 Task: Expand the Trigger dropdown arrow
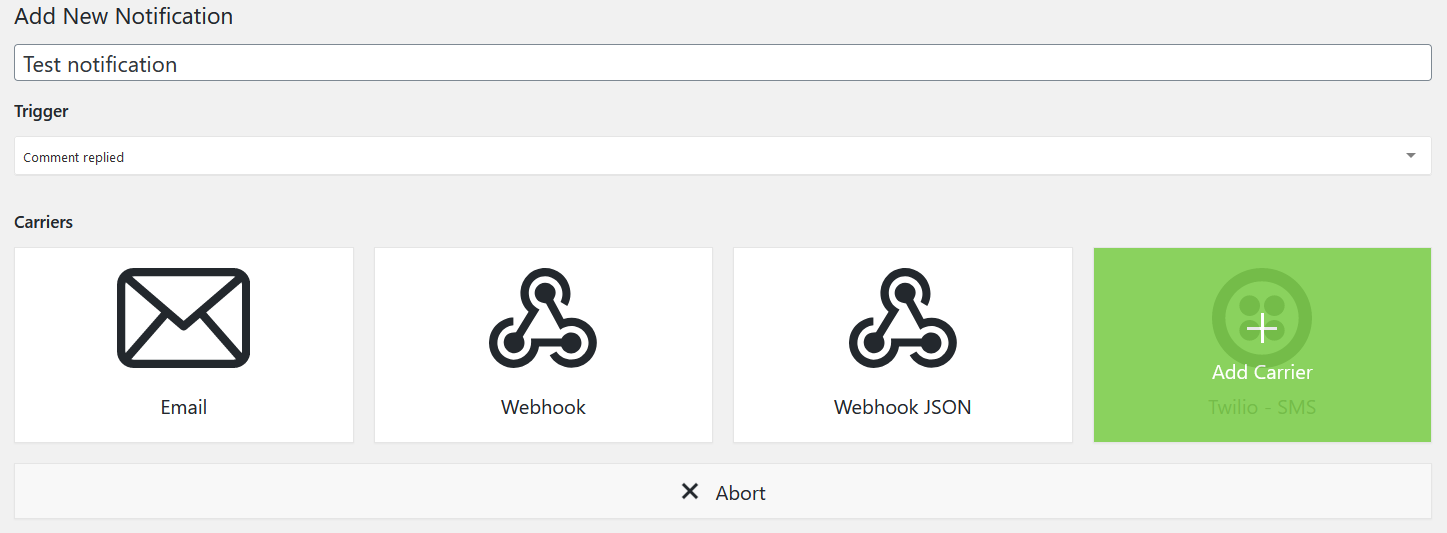click(x=1410, y=156)
